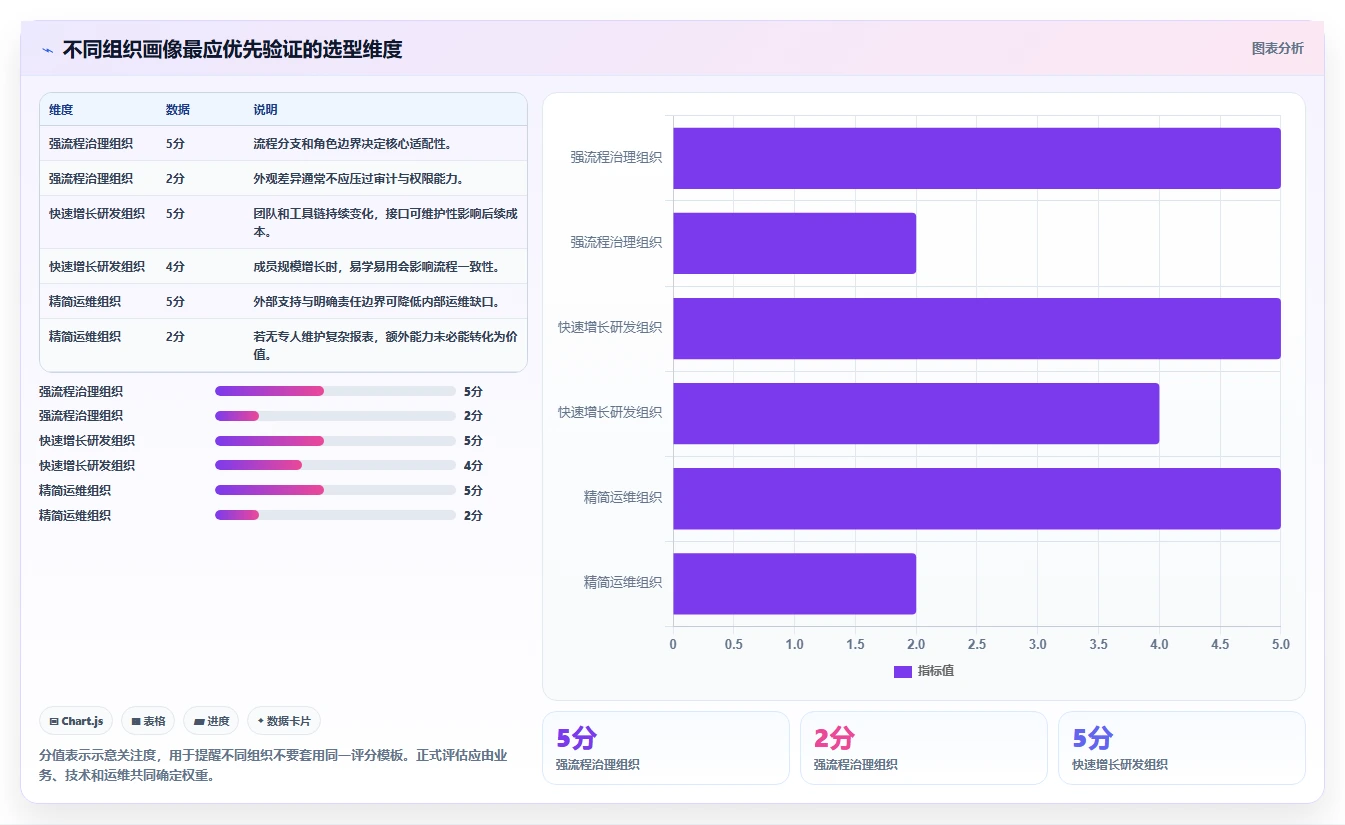Click the 图表分析 label in the header
Screen dimensions: 1345x825
1278,48
